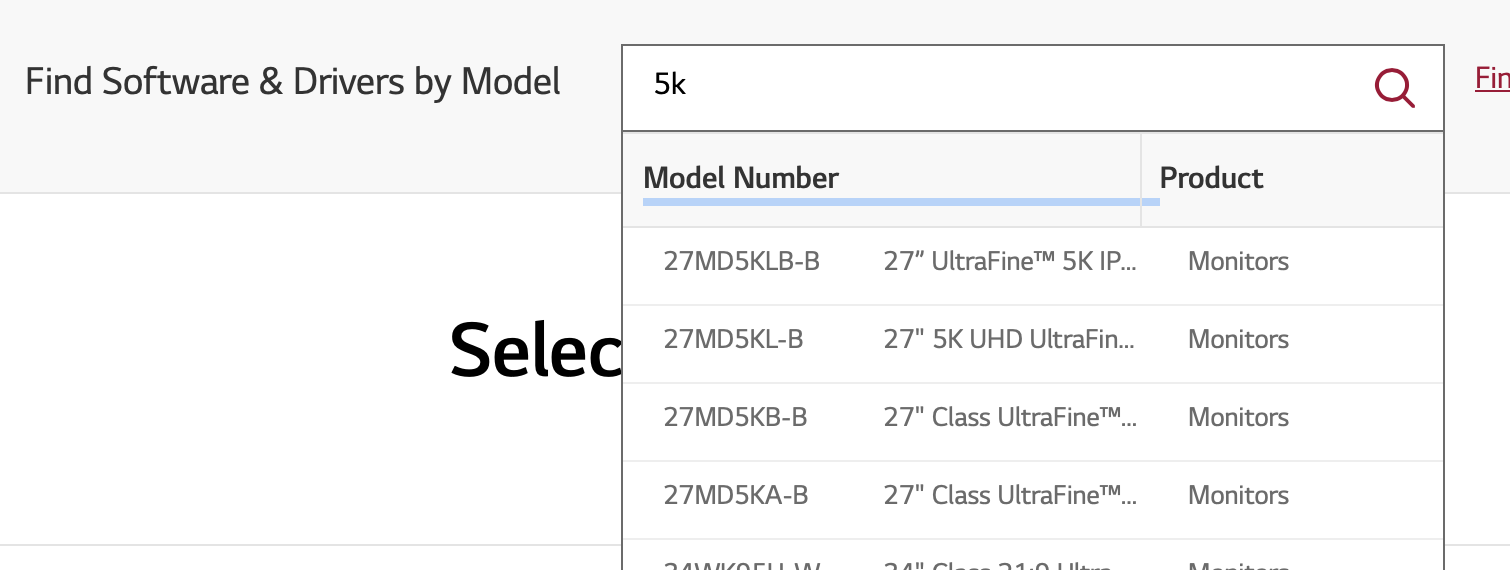Click Monitors in the 27MD5KL-B row
Image resolution: width=1510 pixels, height=570 pixels.
1238,340
